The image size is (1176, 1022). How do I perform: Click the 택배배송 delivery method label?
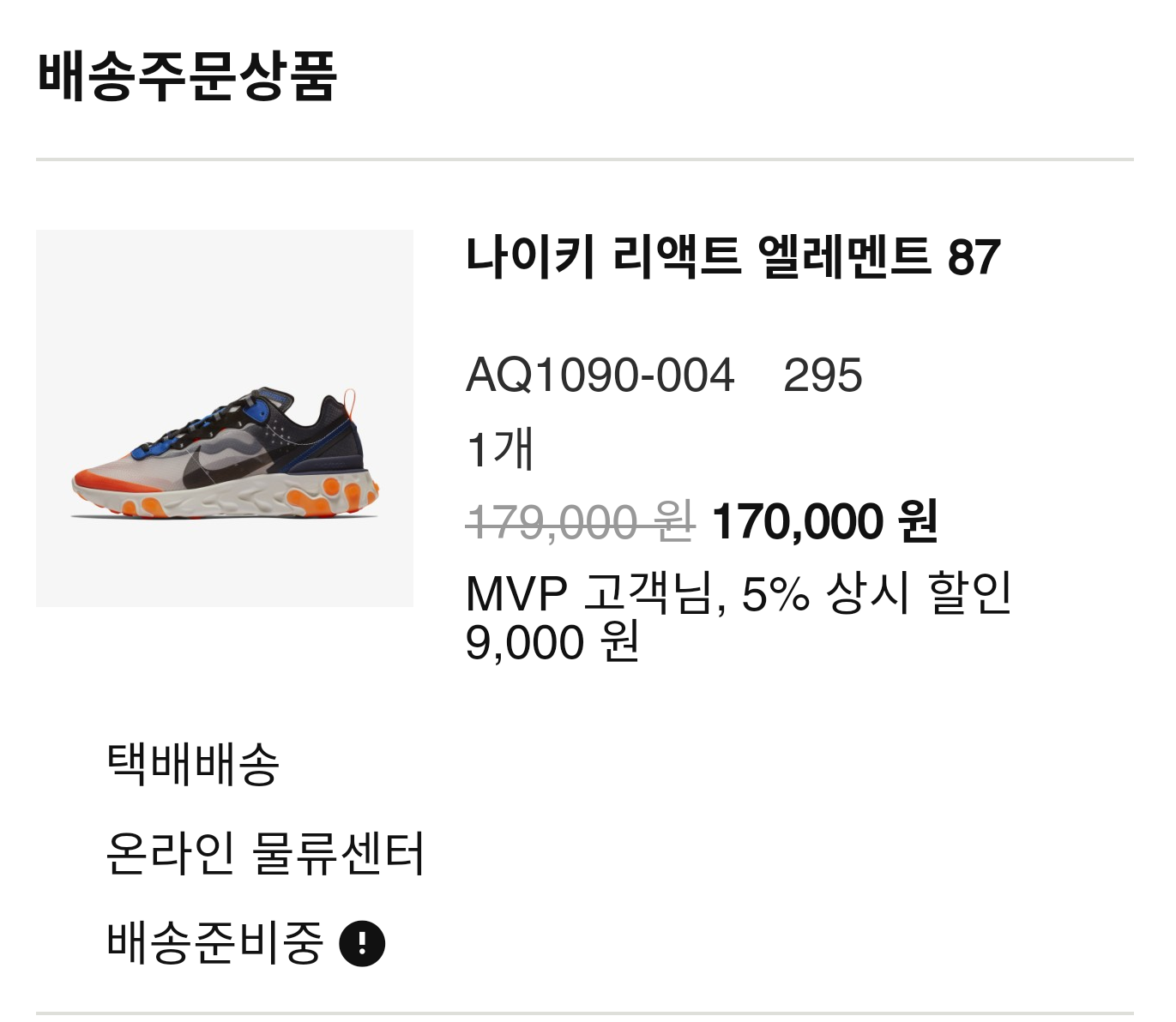(x=193, y=763)
